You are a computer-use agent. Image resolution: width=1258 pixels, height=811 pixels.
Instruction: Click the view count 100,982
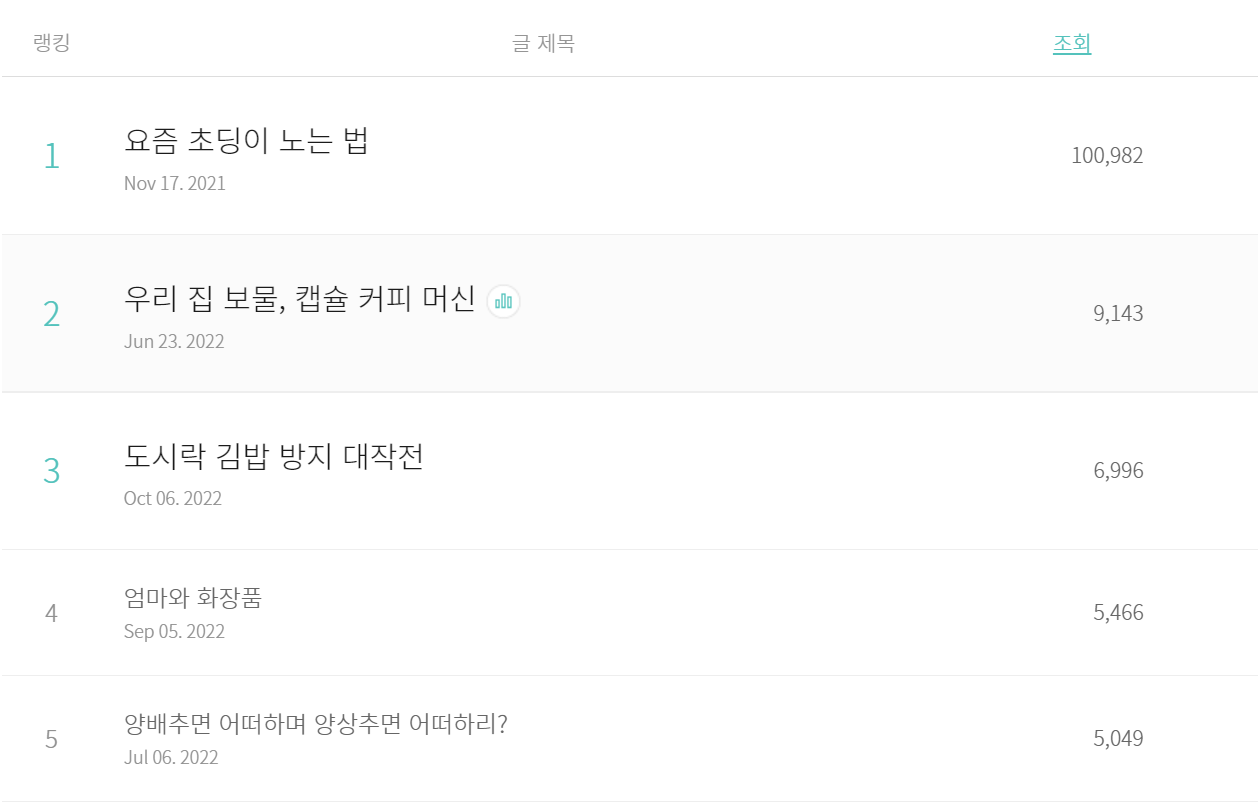click(1106, 156)
